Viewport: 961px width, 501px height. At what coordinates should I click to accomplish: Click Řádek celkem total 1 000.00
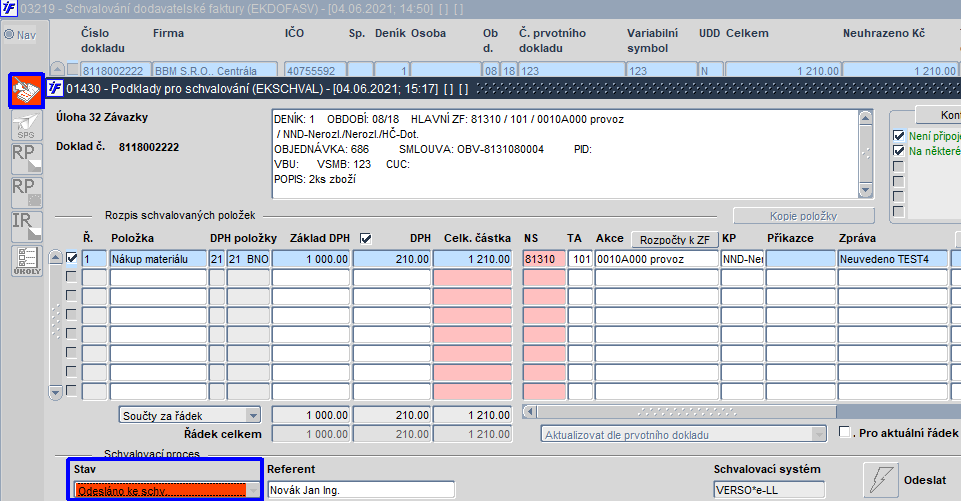pos(311,434)
